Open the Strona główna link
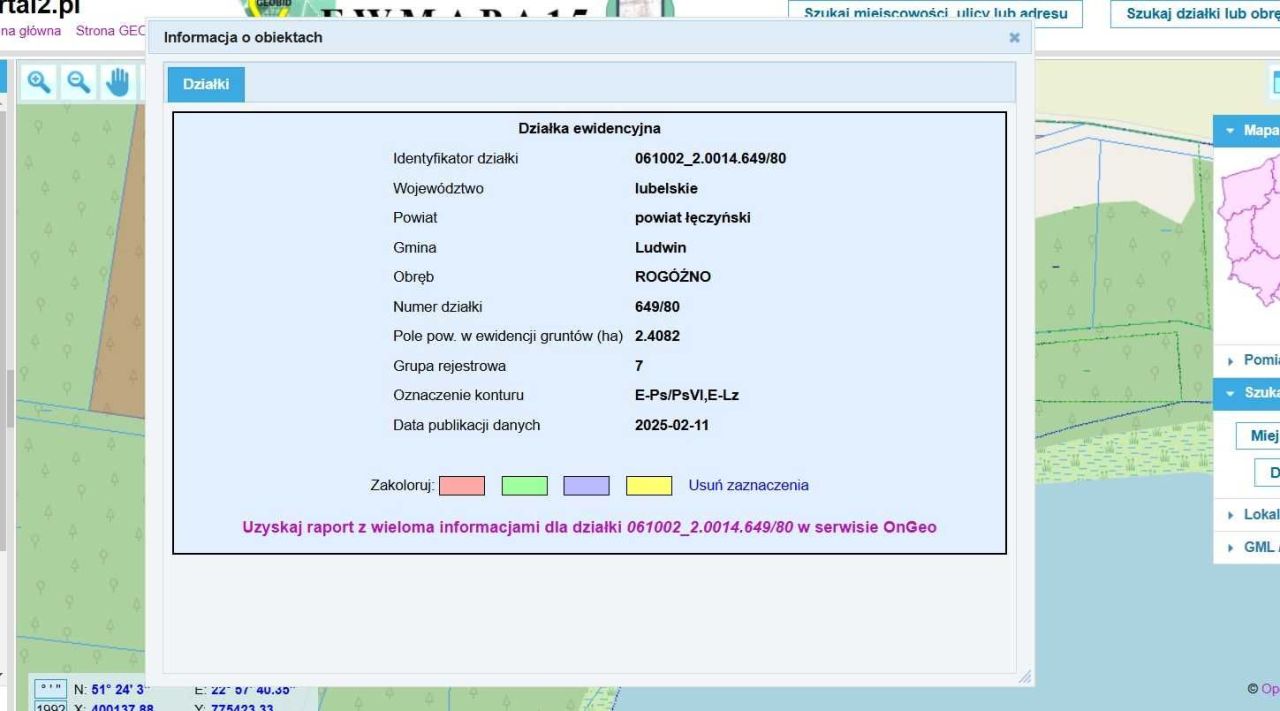This screenshot has height=711, width=1280. click(31, 31)
